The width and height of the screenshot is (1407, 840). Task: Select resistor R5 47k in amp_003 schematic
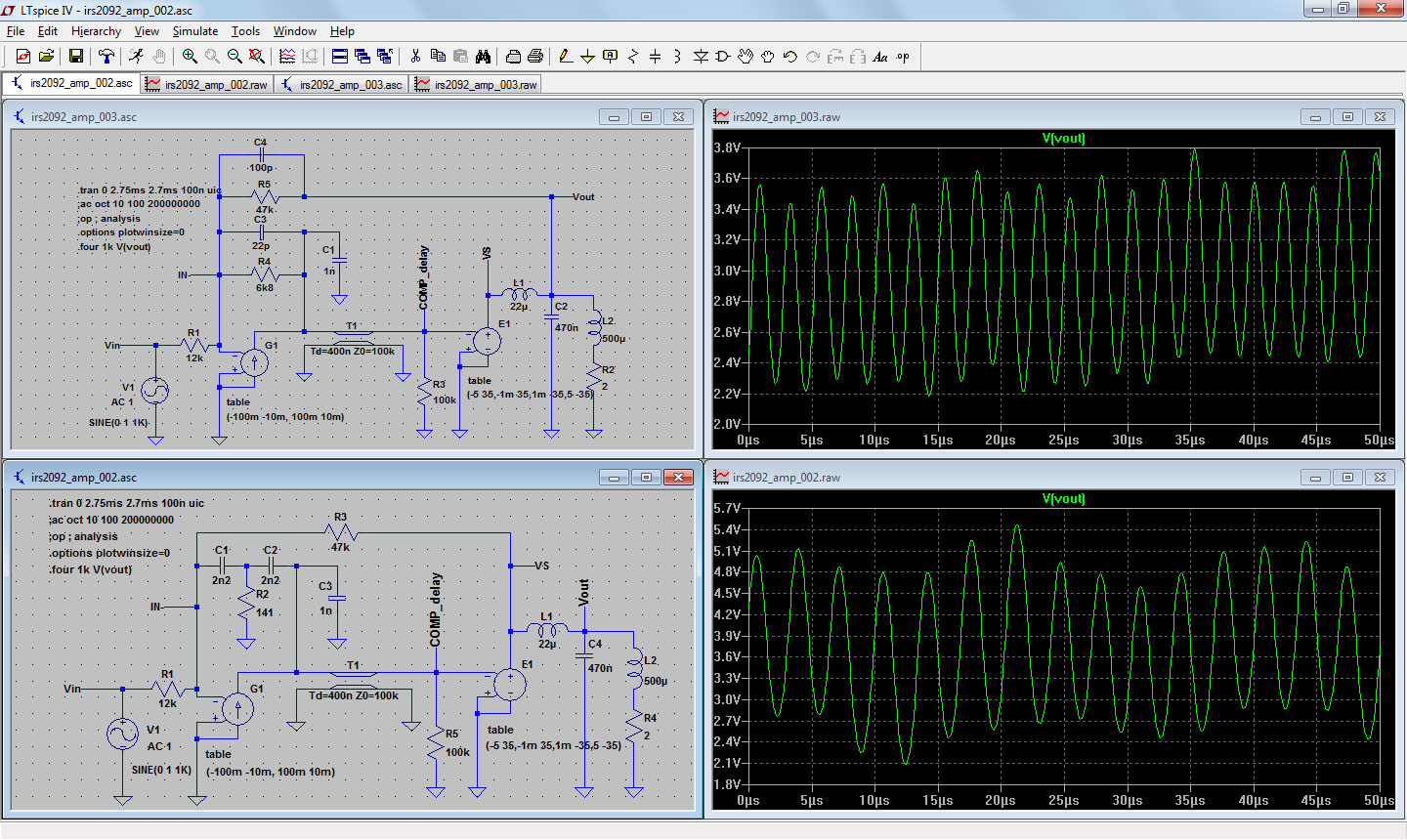(265, 196)
